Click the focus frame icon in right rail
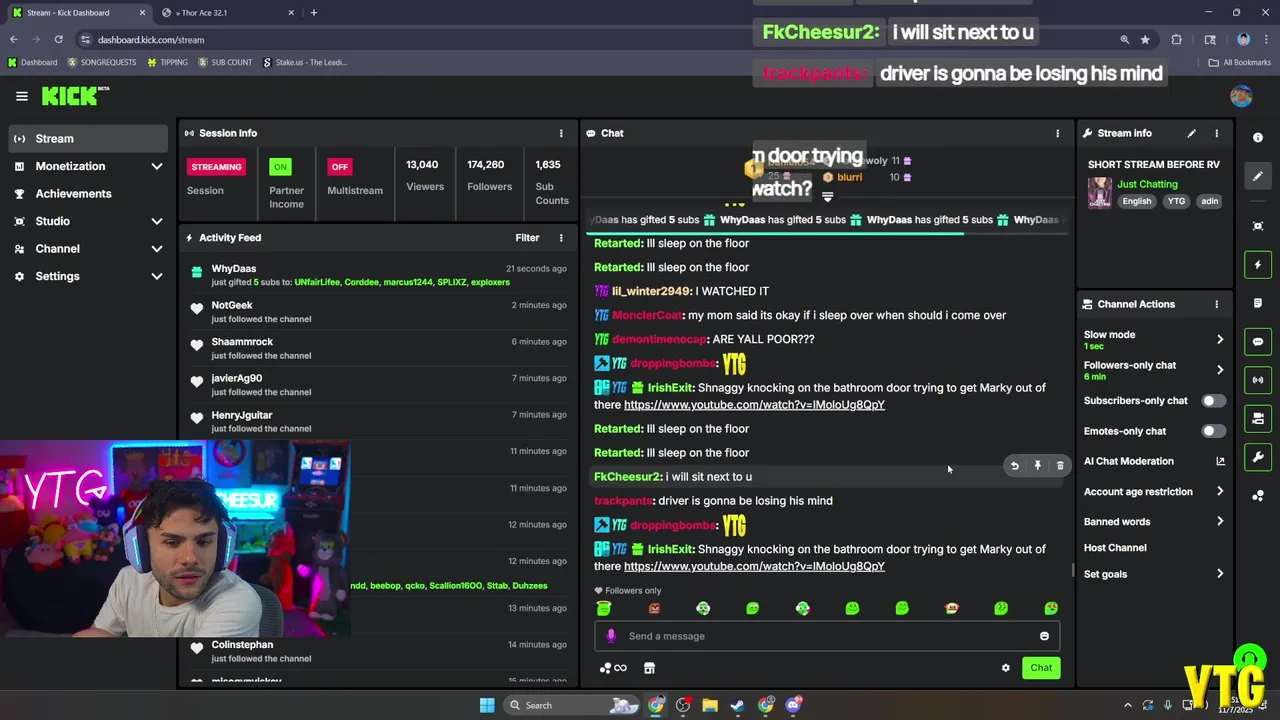 pyautogui.click(x=1258, y=226)
